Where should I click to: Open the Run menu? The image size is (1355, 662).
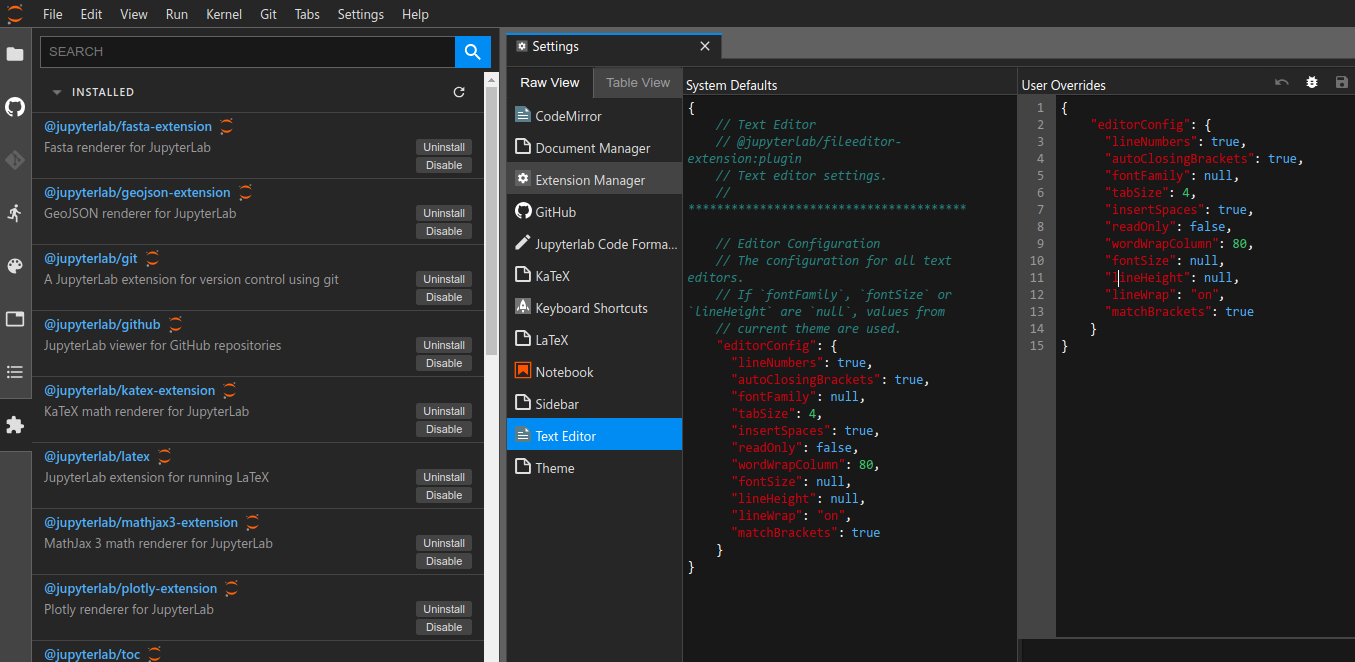click(x=177, y=14)
